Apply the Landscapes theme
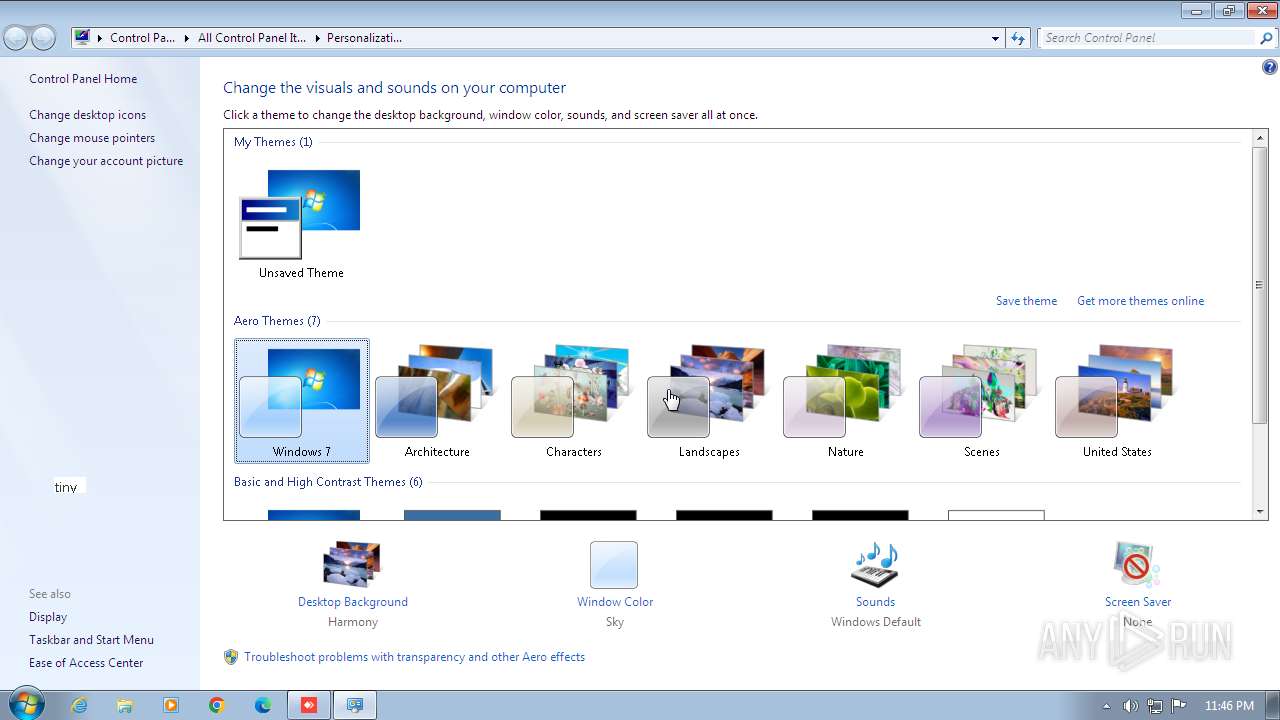 tap(709, 401)
